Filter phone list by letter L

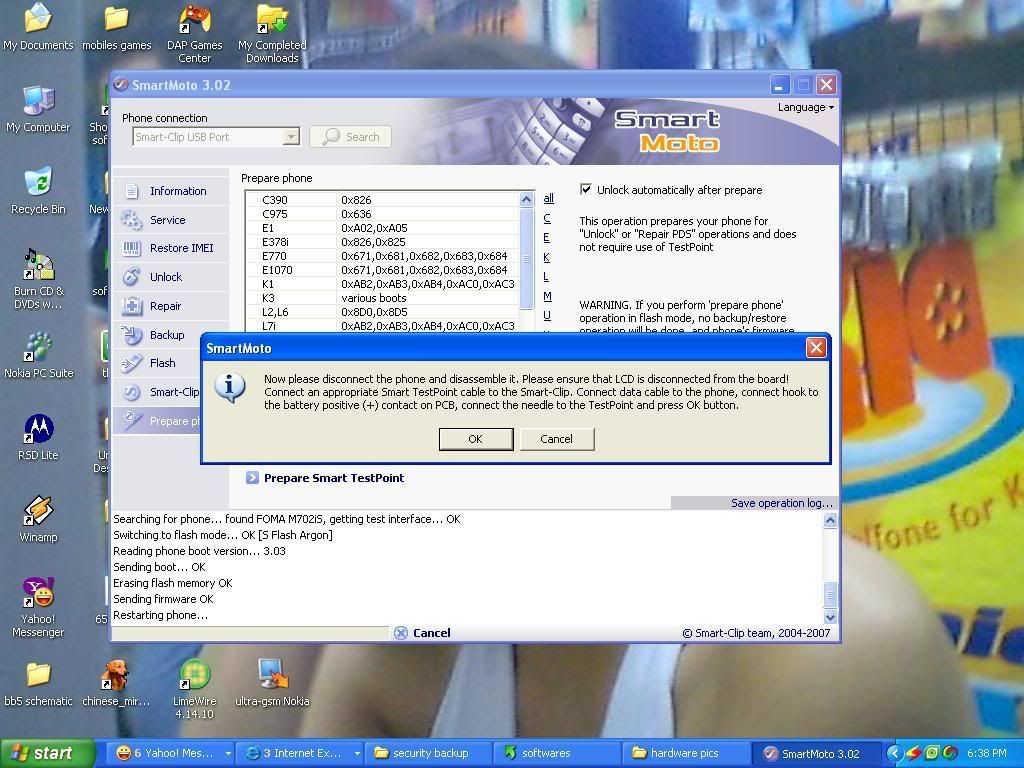pos(546,277)
